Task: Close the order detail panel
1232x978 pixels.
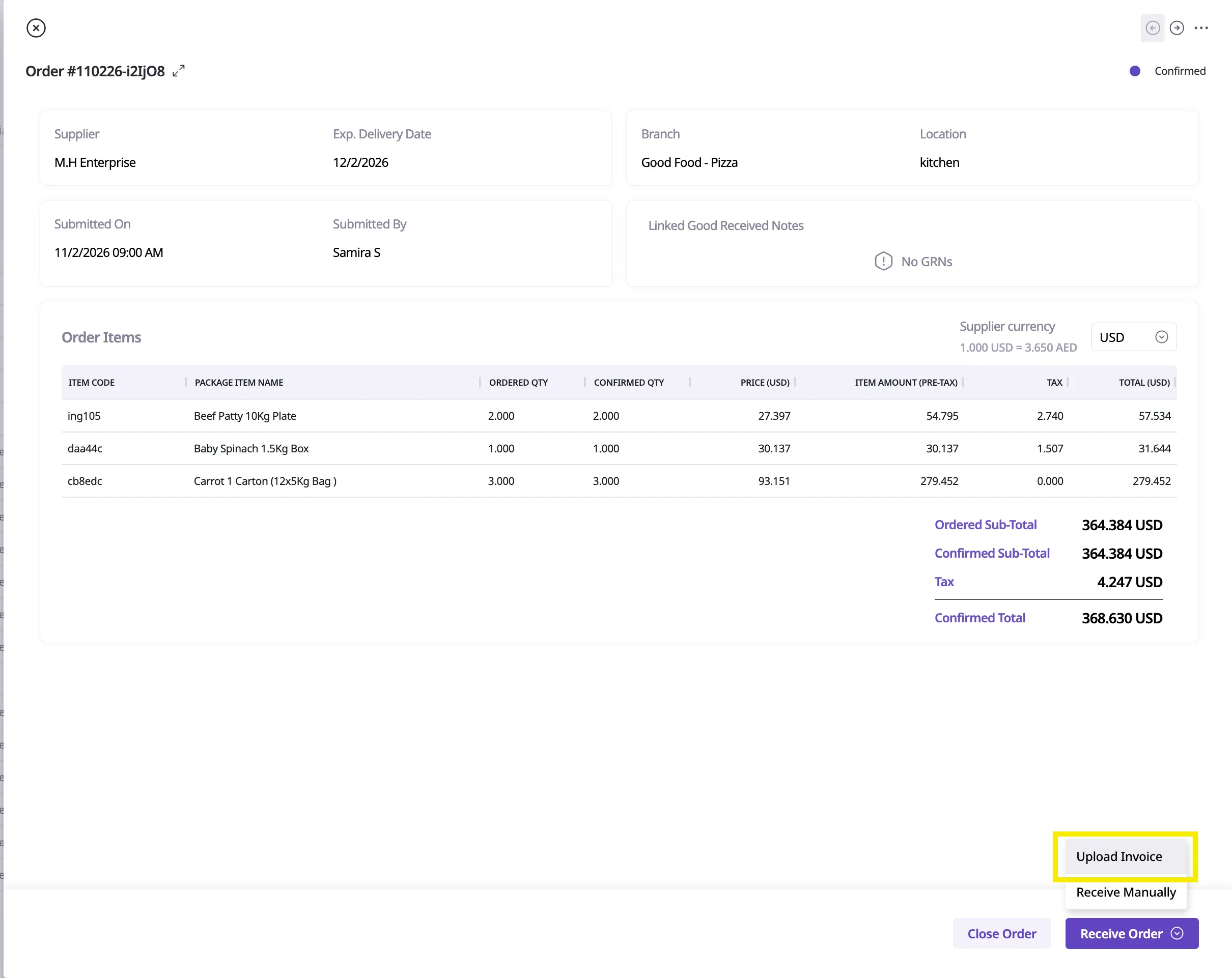Action: coord(36,28)
